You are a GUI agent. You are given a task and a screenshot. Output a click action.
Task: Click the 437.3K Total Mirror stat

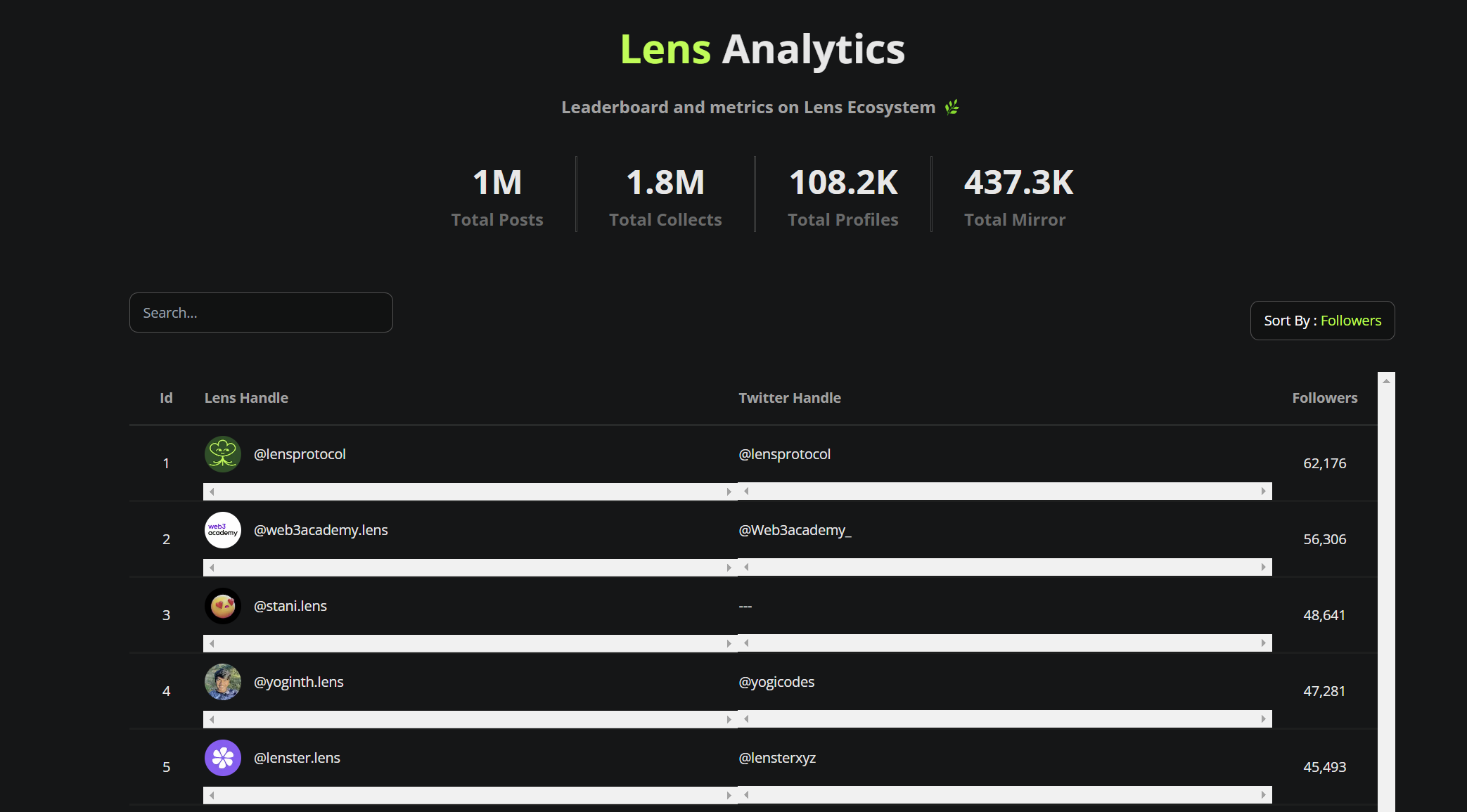[x=1018, y=196]
